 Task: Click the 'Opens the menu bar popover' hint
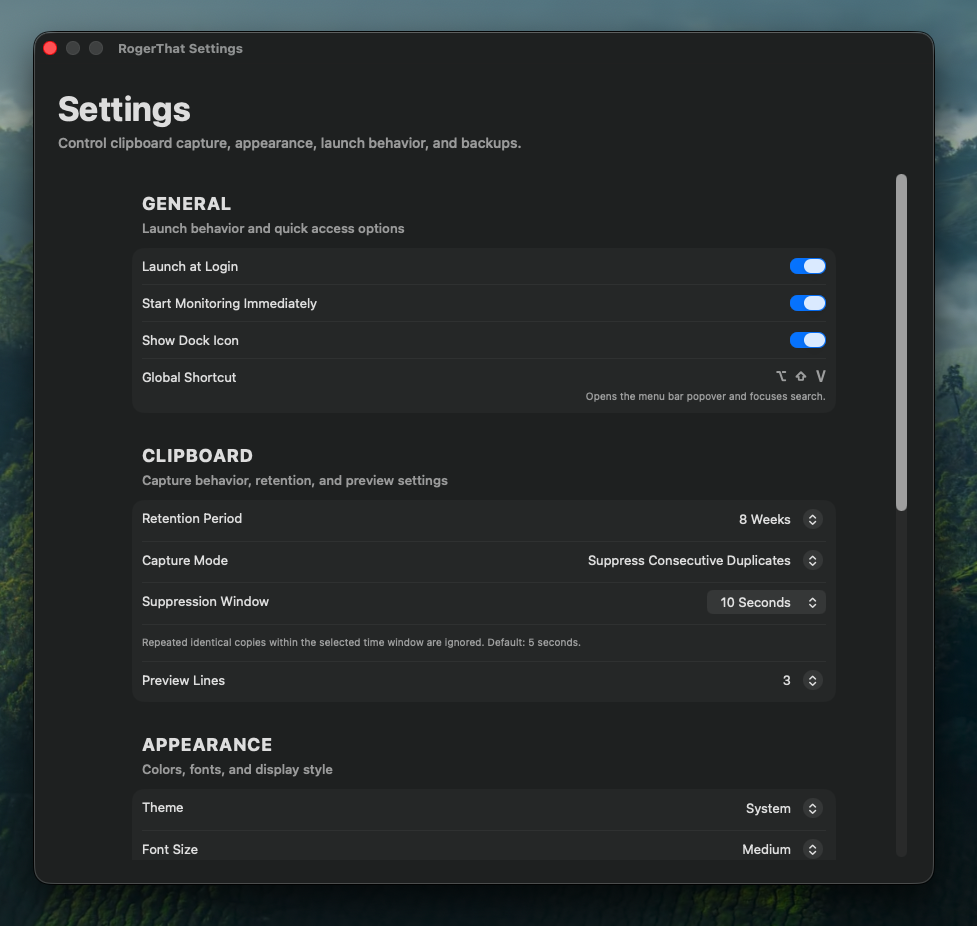point(705,396)
